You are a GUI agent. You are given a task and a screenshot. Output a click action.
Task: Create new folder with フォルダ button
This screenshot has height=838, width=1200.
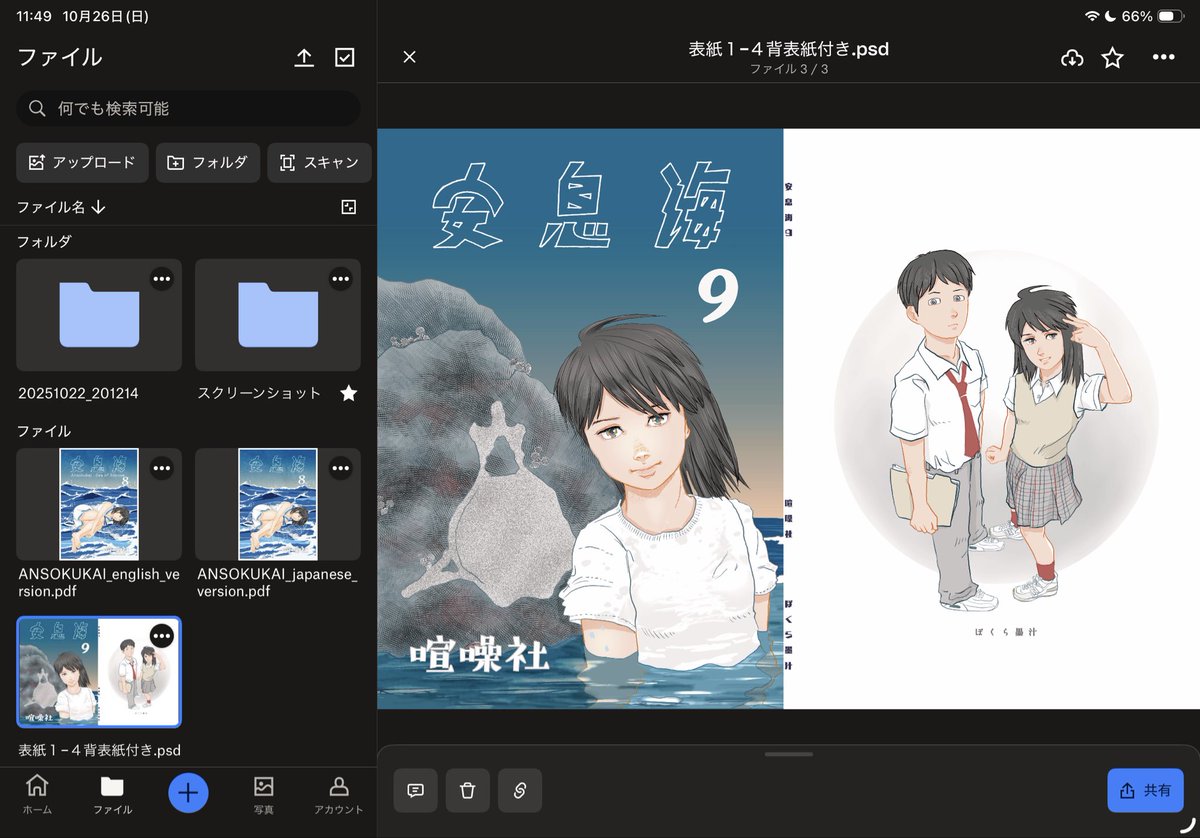point(208,162)
